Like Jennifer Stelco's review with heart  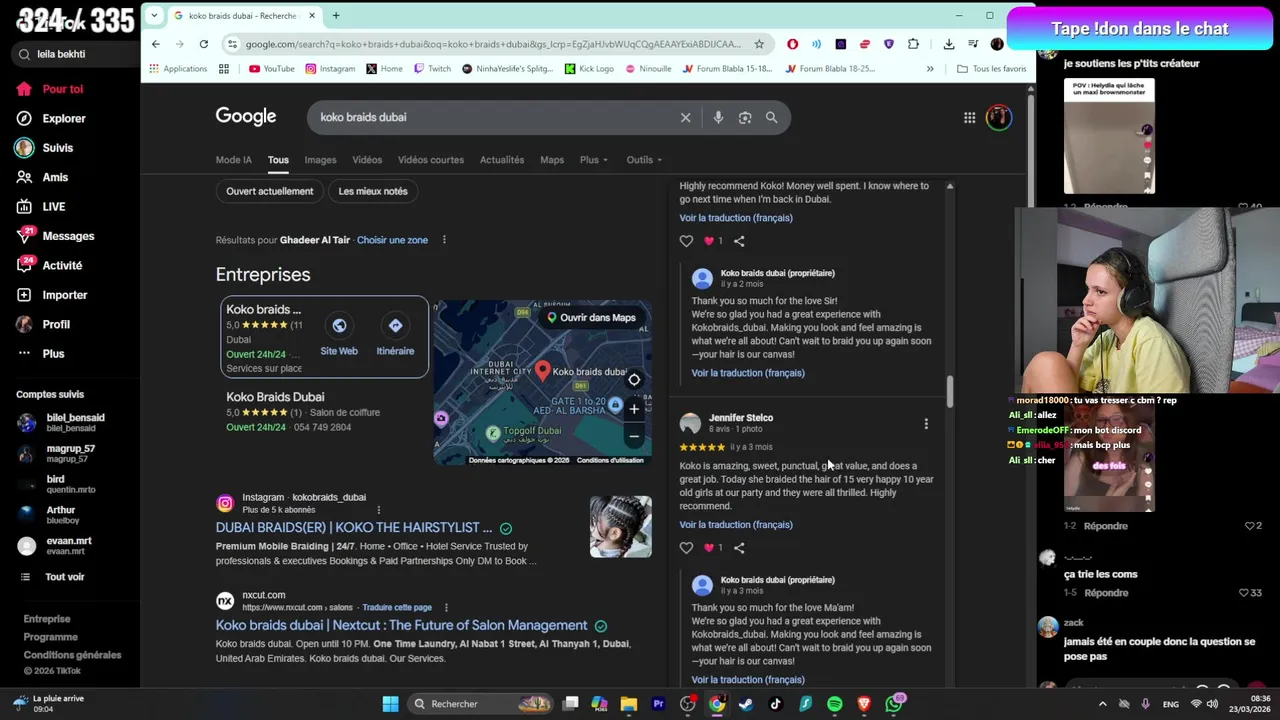coord(686,548)
